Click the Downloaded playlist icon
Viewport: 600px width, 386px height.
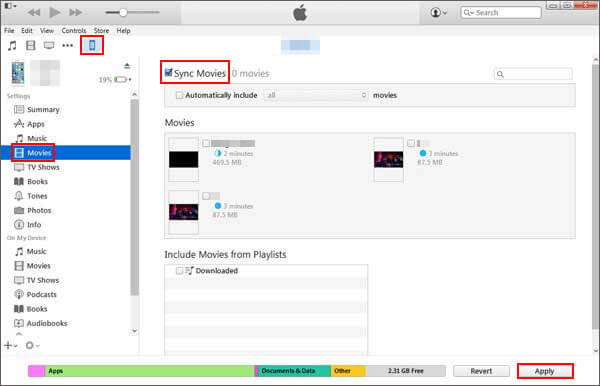pyautogui.click(x=190, y=270)
